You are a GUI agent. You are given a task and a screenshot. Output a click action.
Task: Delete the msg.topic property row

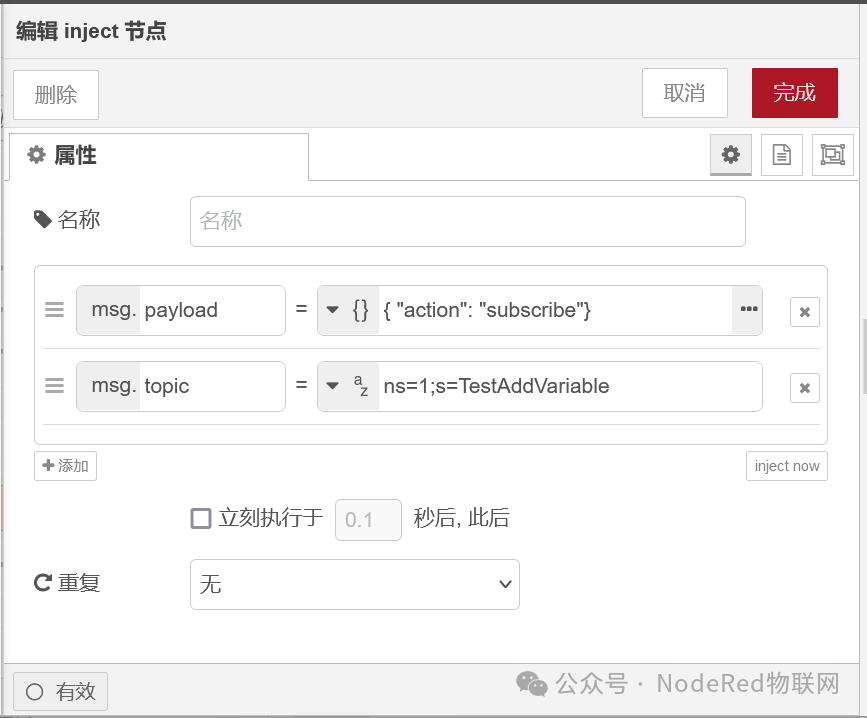point(805,387)
